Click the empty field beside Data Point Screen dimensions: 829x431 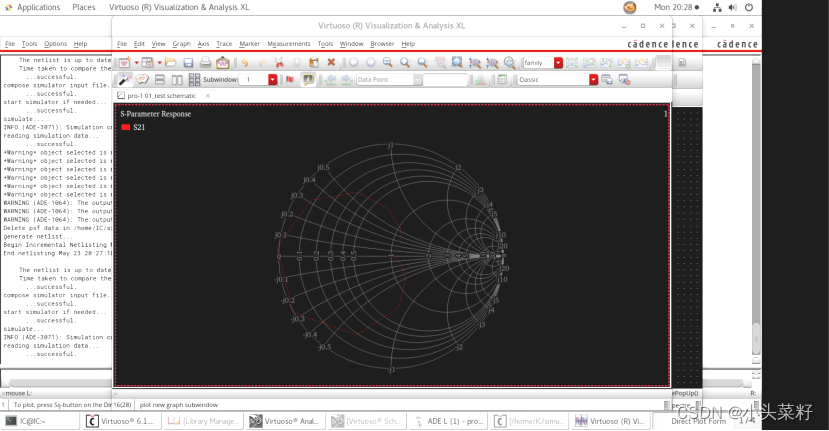(x=445, y=79)
